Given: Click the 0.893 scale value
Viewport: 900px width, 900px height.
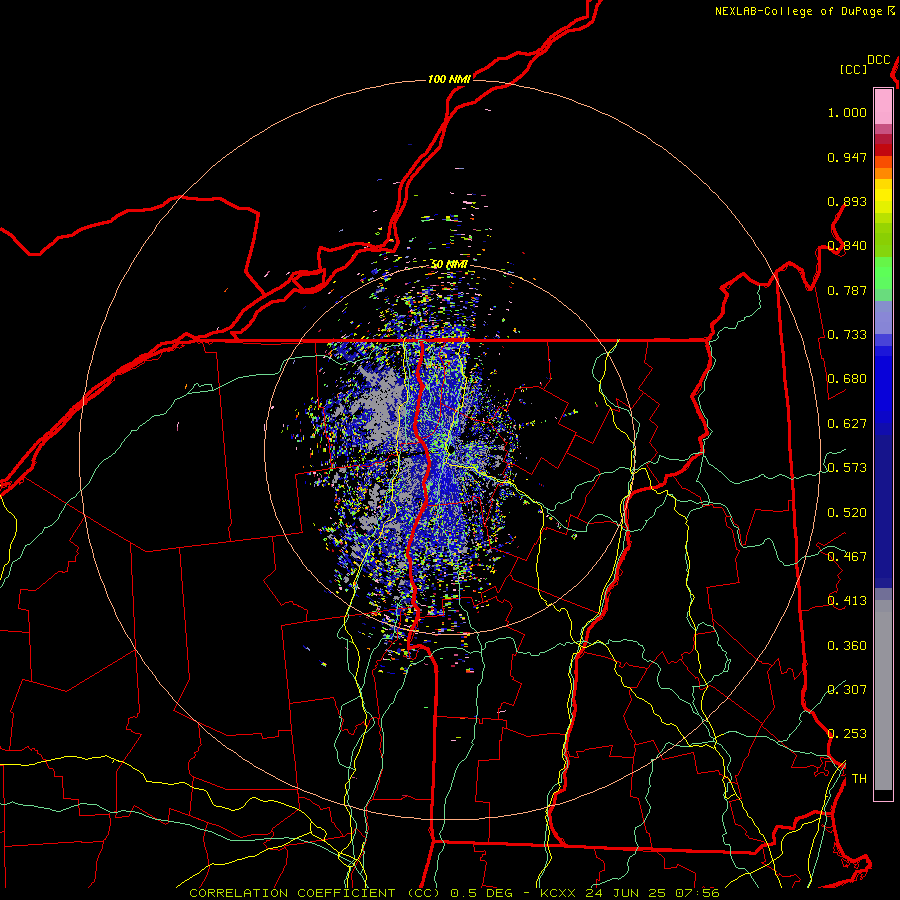Looking at the screenshot, I should [847, 201].
